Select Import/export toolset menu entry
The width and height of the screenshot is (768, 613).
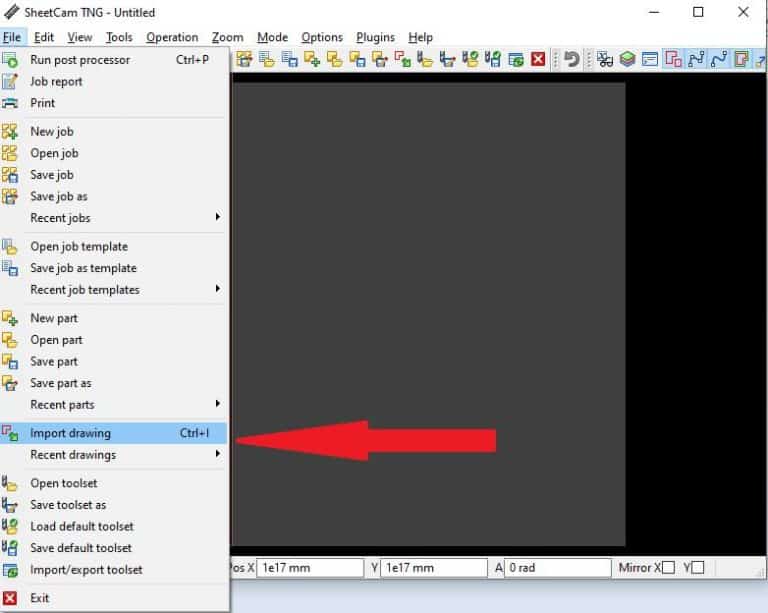[x=86, y=570]
